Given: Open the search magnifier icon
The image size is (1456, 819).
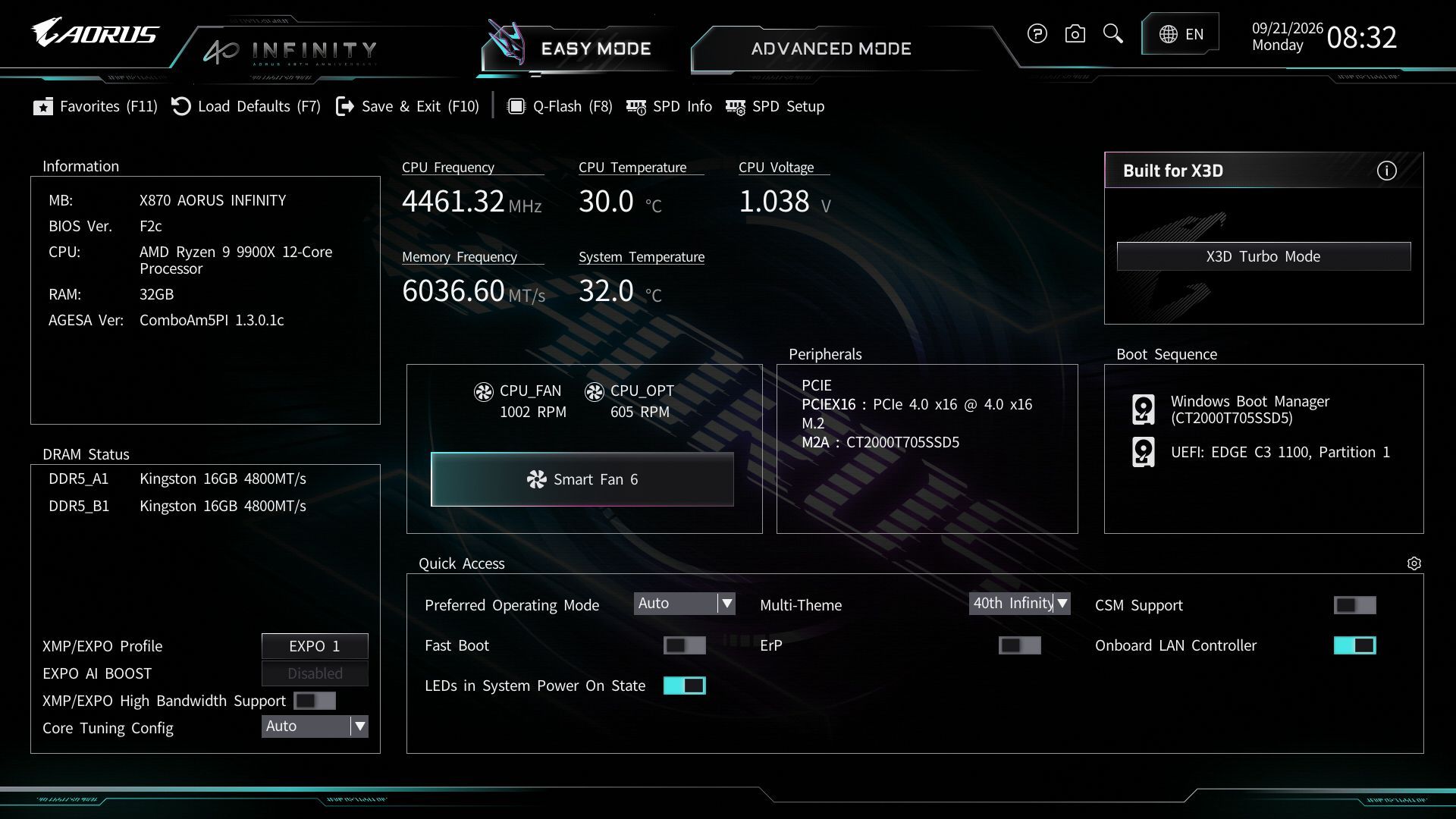Looking at the screenshot, I should tap(1112, 33).
